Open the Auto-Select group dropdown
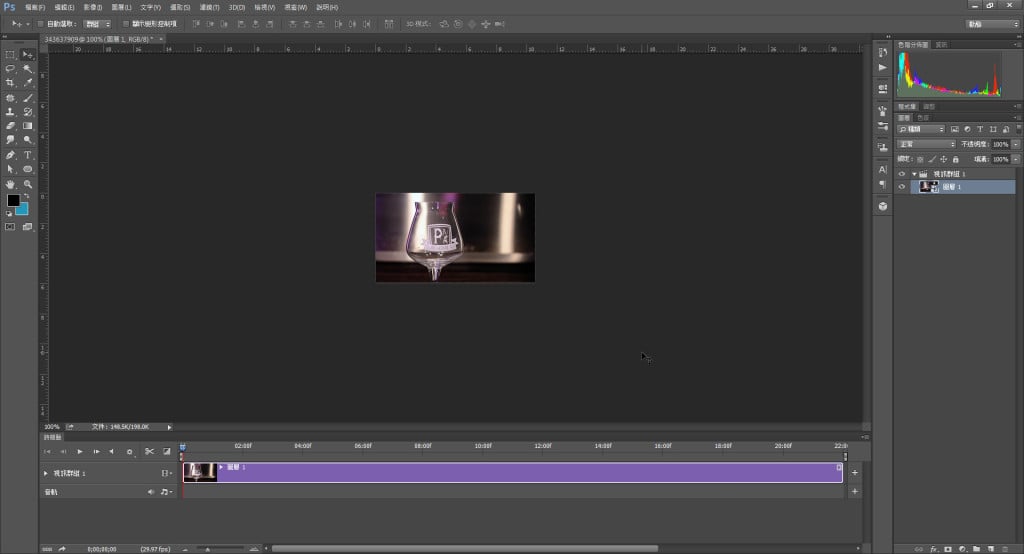 97,24
